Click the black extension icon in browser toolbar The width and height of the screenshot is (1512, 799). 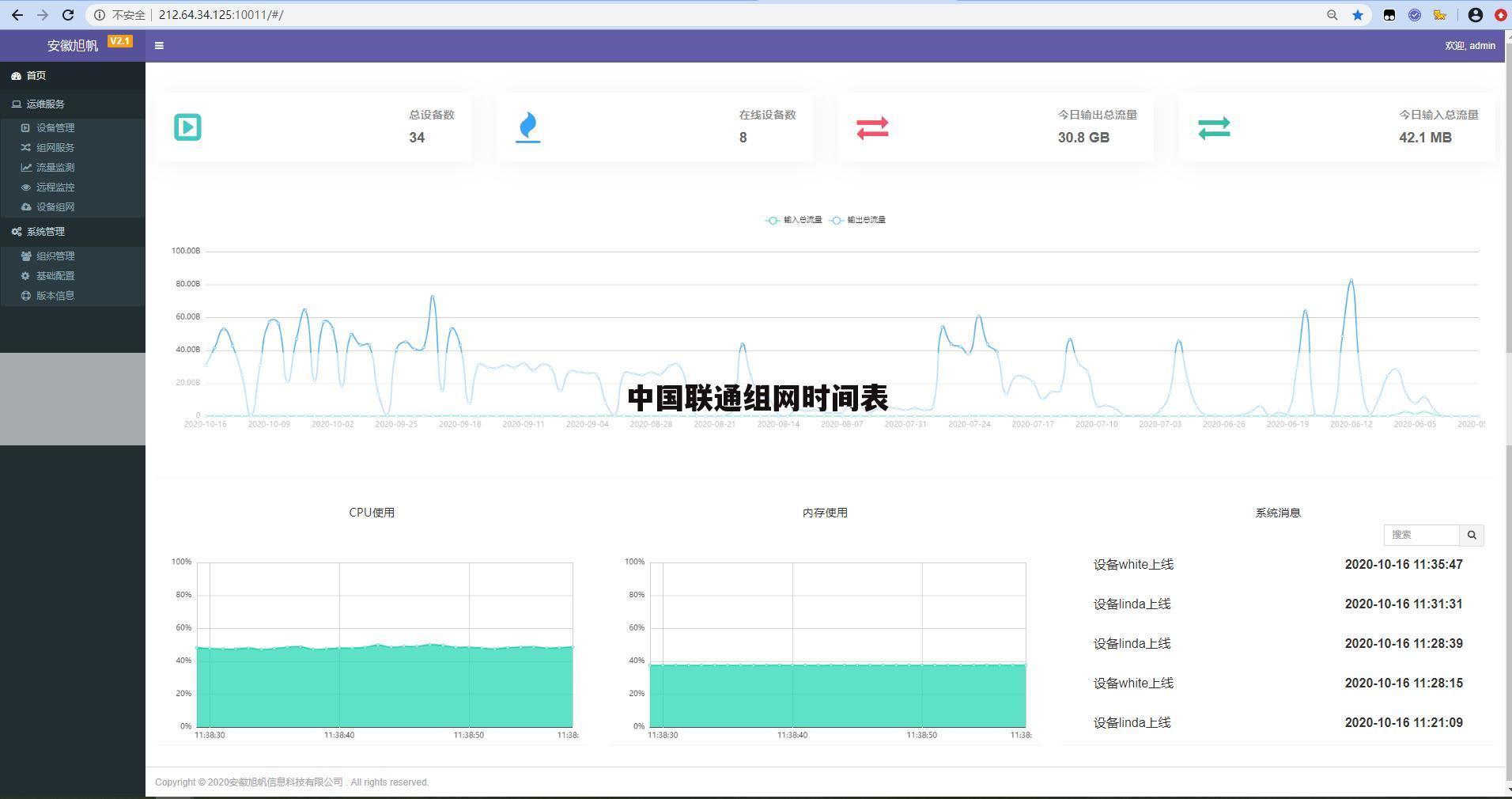[x=1389, y=15]
